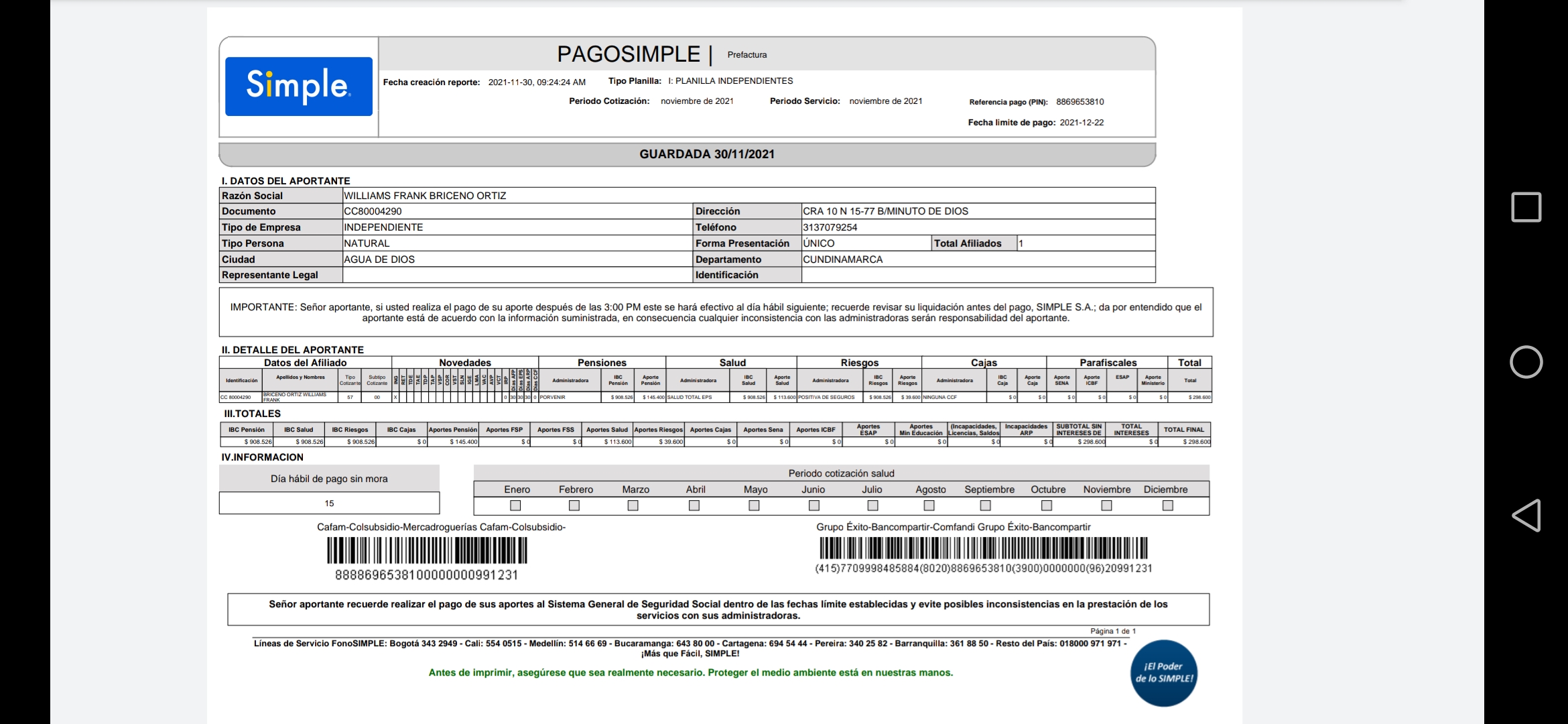Check the Enero checkbox

pos(515,505)
